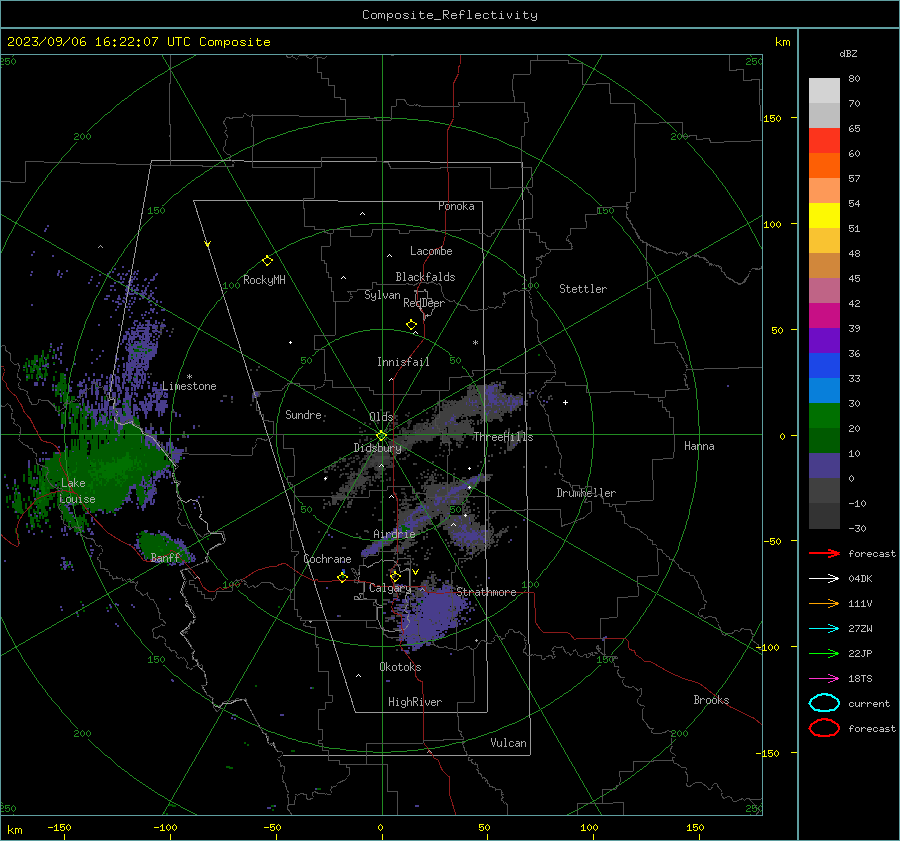Click the HighRiver label

tap(415, 702)
